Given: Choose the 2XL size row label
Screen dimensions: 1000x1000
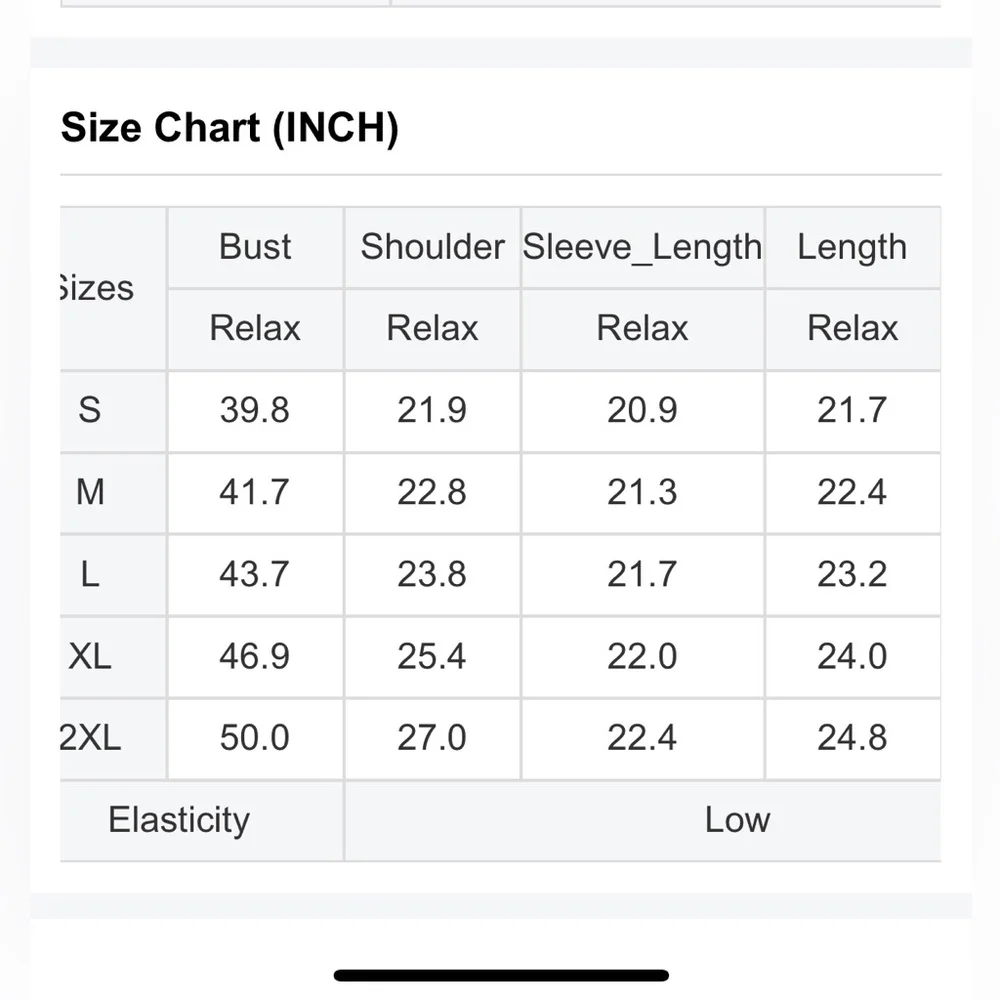Looking at the screenshot, I should [90, 738].
